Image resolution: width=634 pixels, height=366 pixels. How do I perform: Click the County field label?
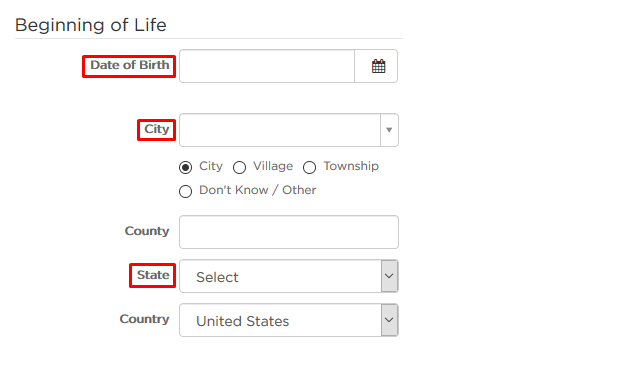(x=147, y=231)
